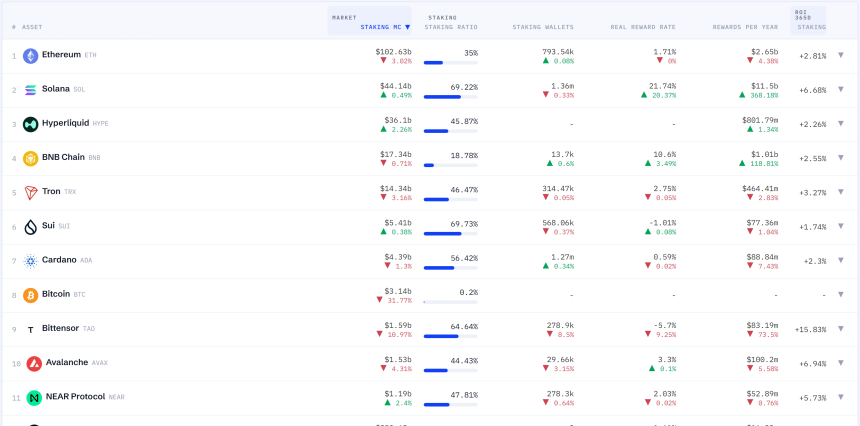Sort by Asset column header
The height and width of the screenshot is (426, 860).
tap(32, 27)
